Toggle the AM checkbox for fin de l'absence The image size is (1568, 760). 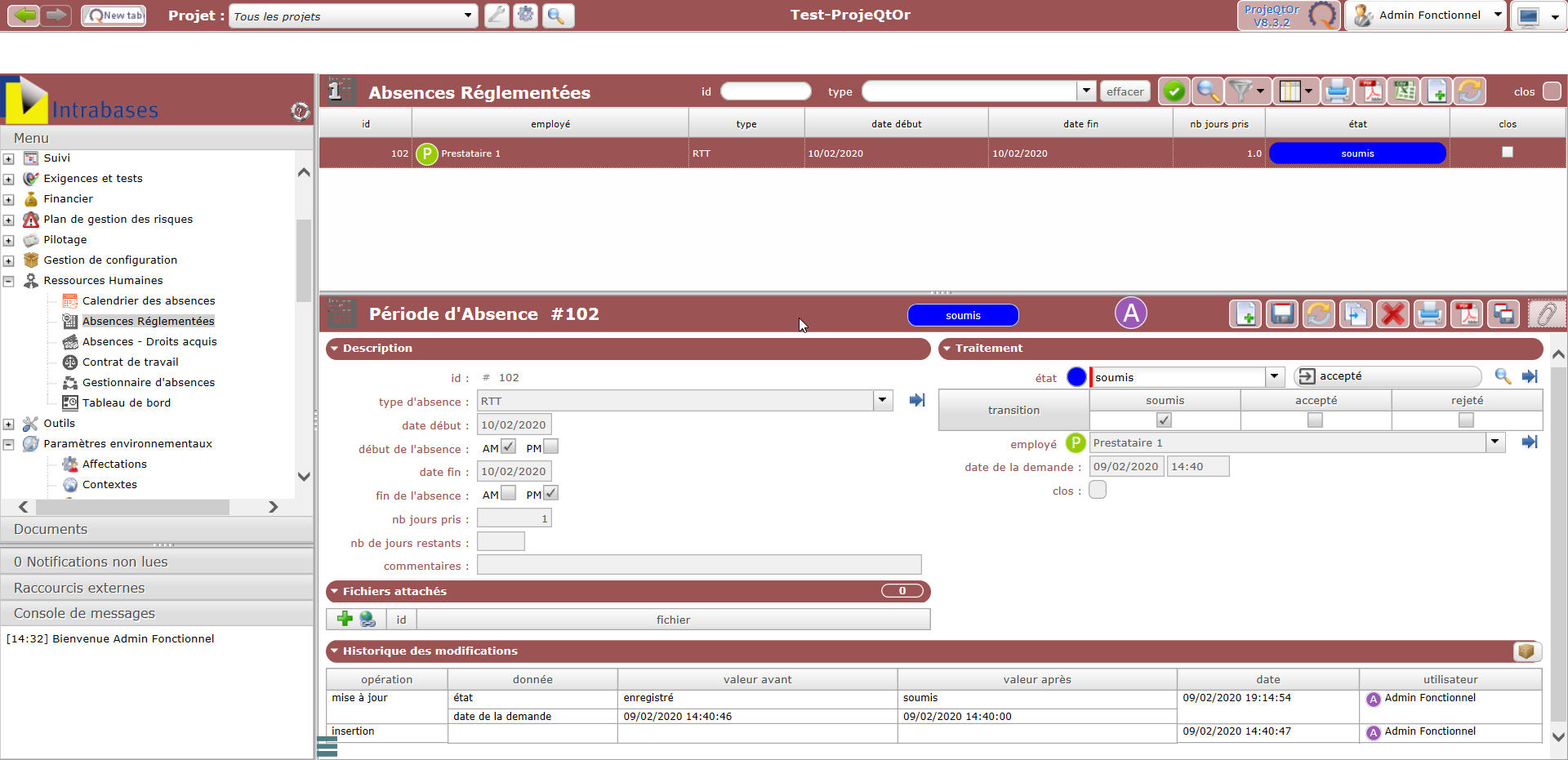click(x=508, y=493)
